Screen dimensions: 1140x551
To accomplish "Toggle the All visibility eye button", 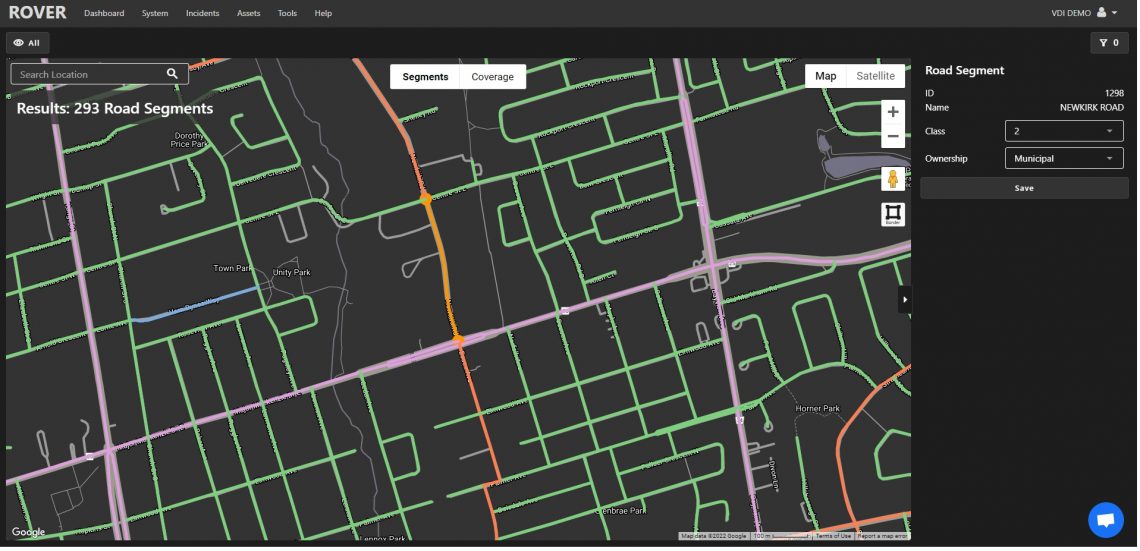I will click(28, 43).
